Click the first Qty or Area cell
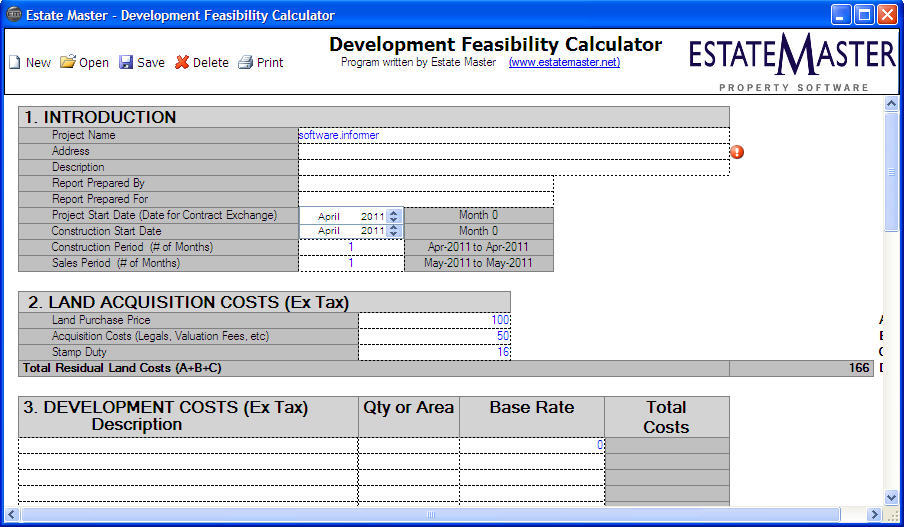 tap(409, 445)
